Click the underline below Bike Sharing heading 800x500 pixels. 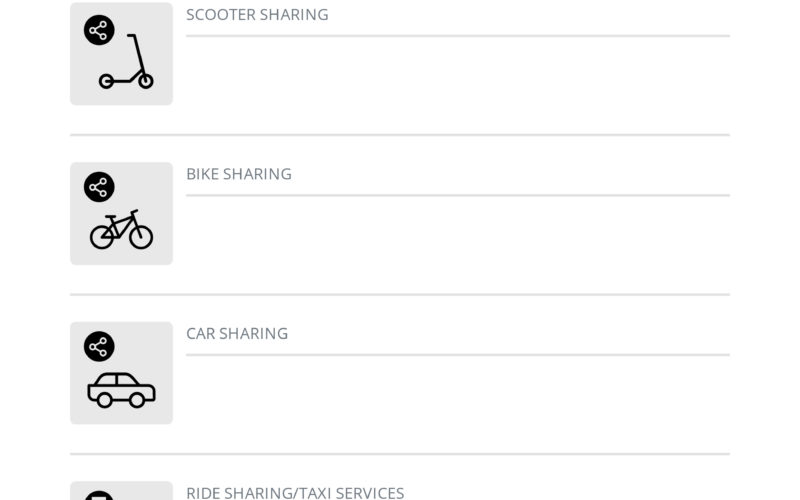[458, 195]
